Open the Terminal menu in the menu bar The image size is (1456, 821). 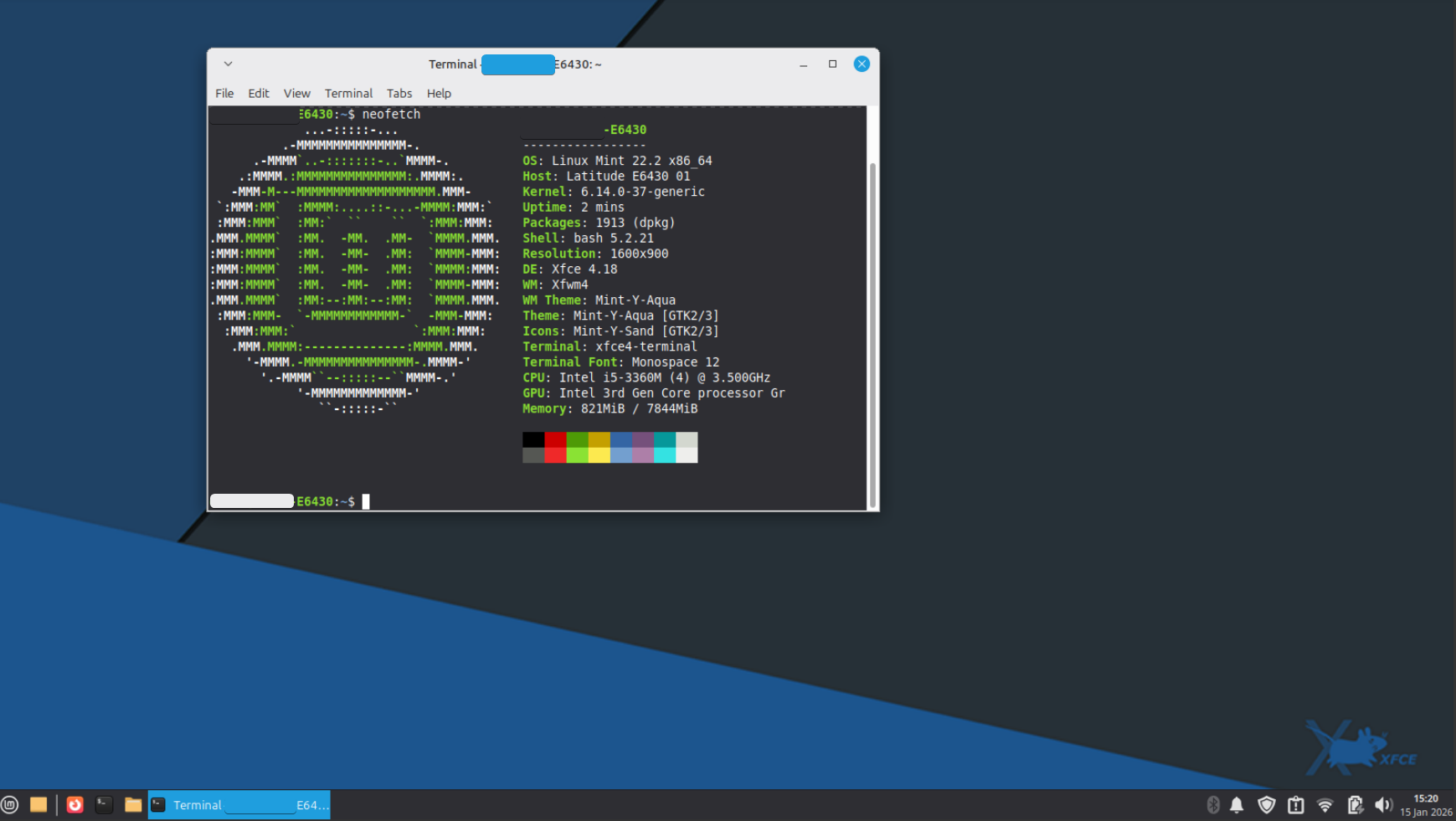[x=349, y=94]
